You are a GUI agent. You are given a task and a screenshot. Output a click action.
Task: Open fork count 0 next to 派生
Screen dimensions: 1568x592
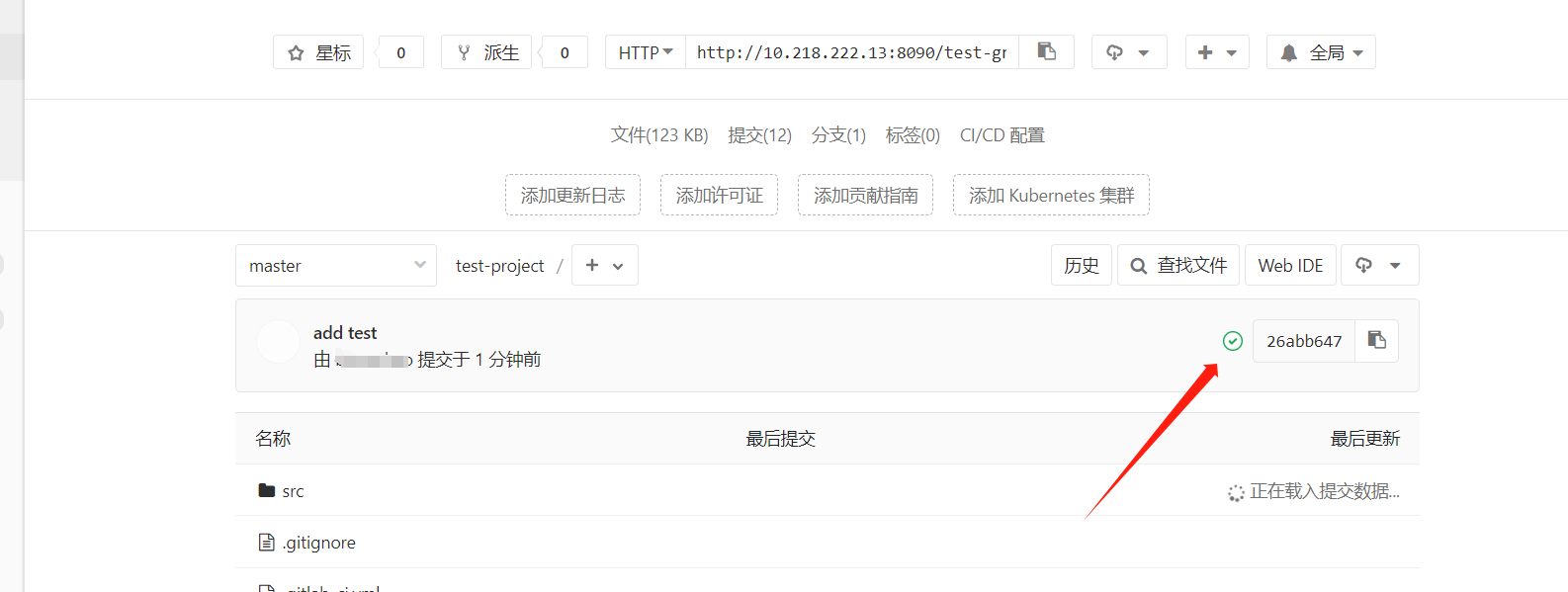click(x=566, y=52)
